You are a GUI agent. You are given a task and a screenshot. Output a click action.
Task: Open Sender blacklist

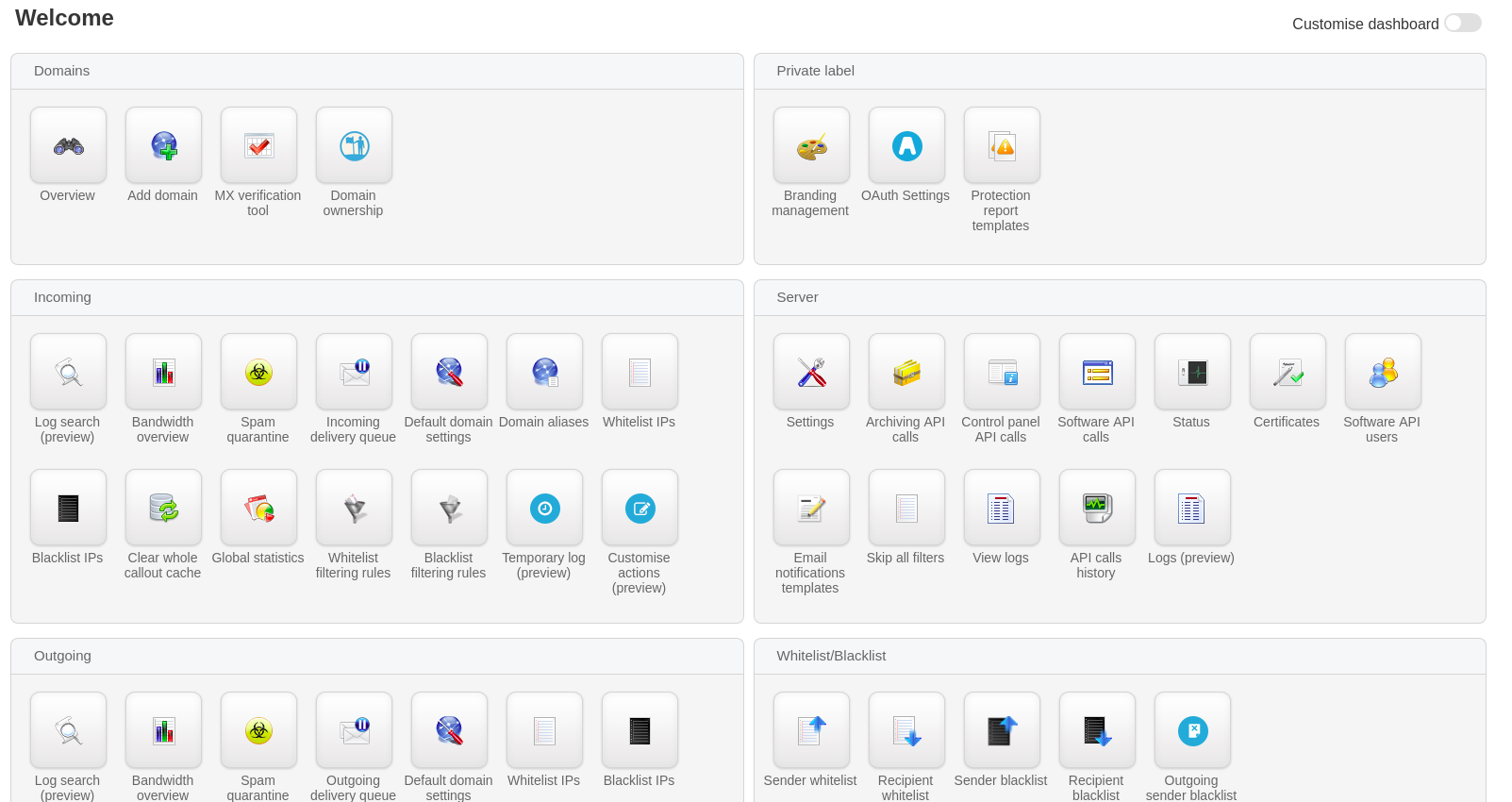(x=1002, y=730)
